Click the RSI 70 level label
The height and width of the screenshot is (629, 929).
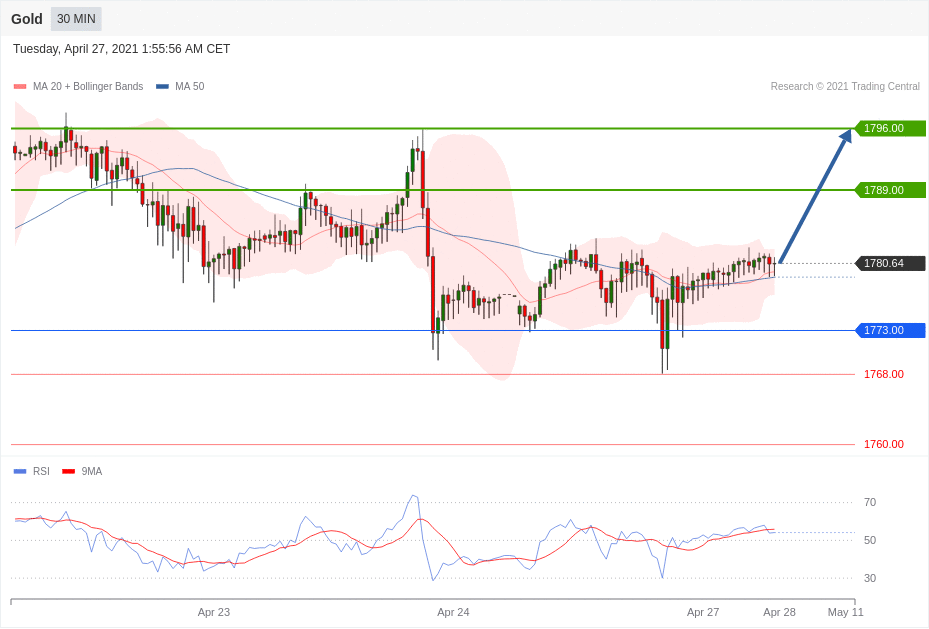(870, 502)
